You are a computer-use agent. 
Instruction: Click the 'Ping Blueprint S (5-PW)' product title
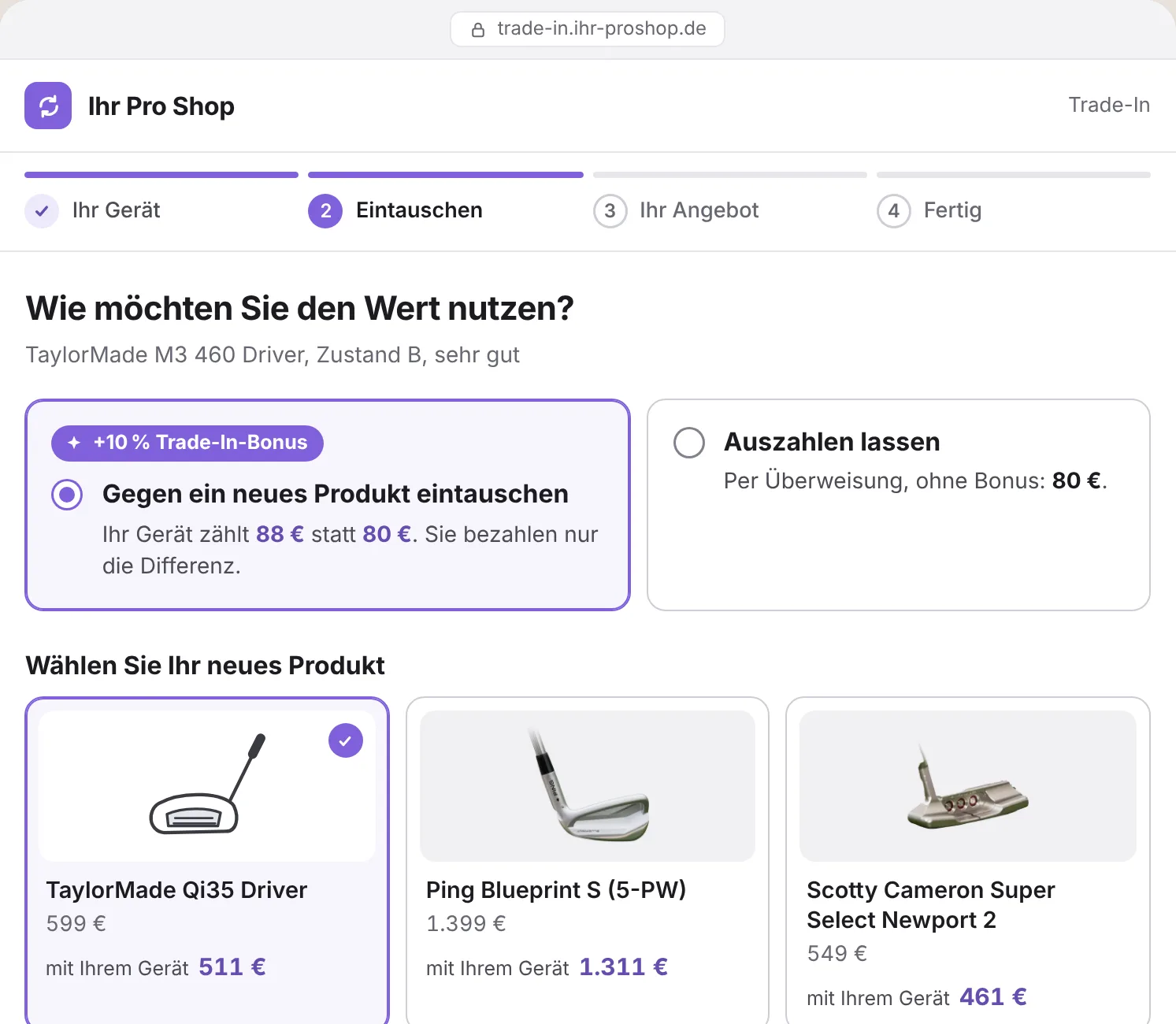[556, 890]
